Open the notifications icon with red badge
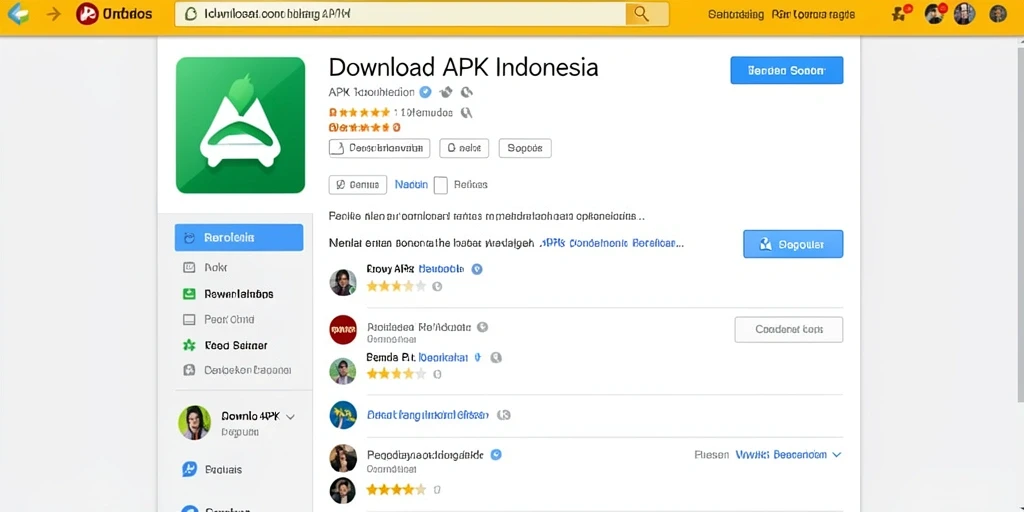Image resolution: width=1024 pixels, height=512 pixels. [901, 13]
